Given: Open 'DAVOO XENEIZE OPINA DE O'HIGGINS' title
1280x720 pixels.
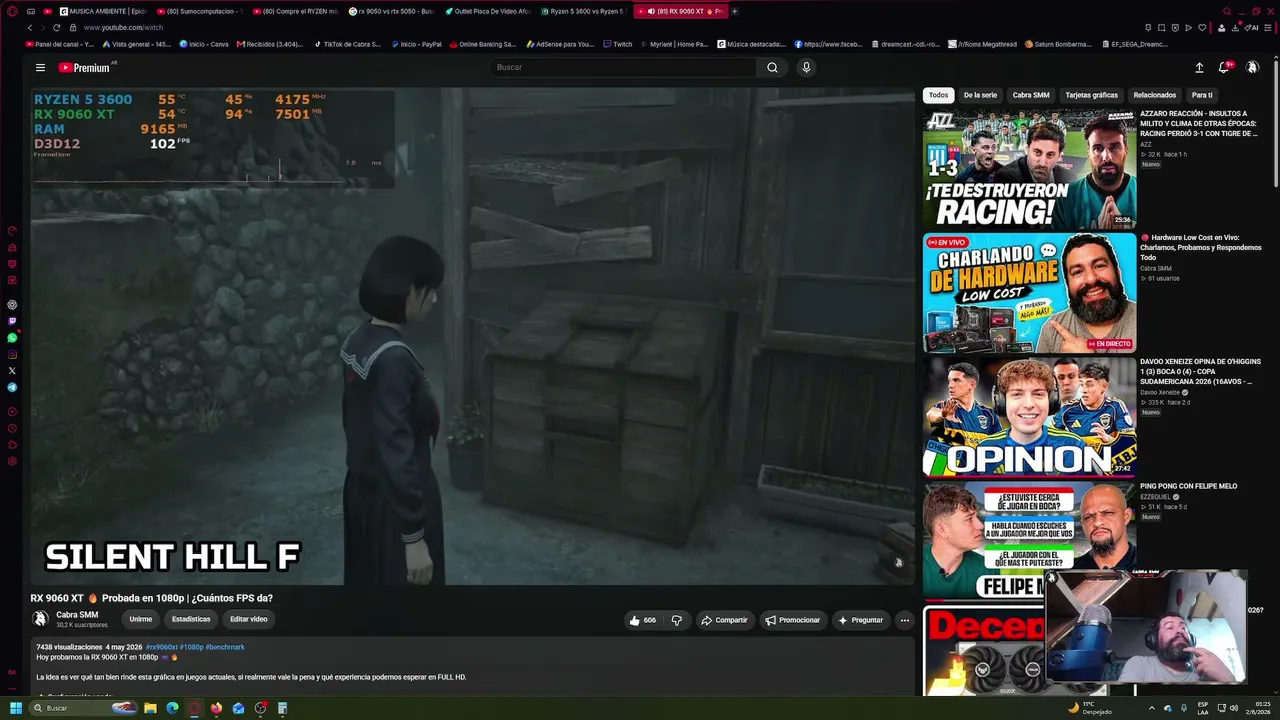Looking at the screenshot, I should click(x=1200, y=371).
